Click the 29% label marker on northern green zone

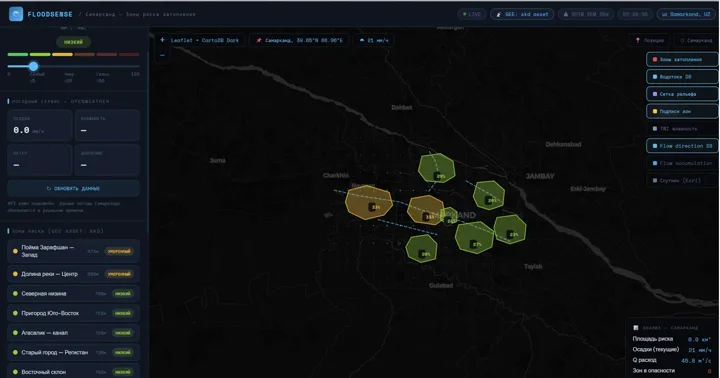(439, 176)
